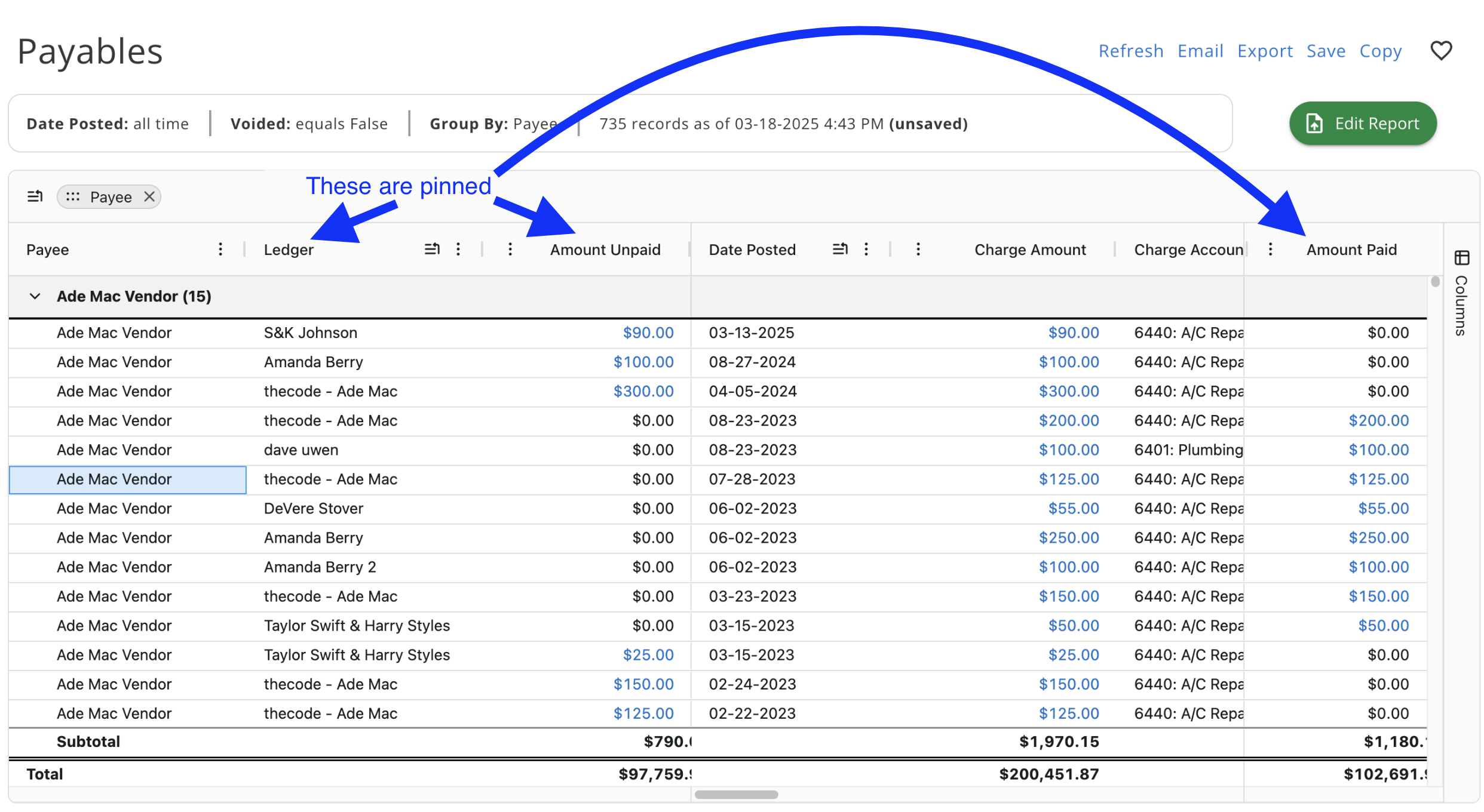The image size is (1484, 812).
Task: Open the Ledger column three-dot menu
Action: tap(458, 250)
